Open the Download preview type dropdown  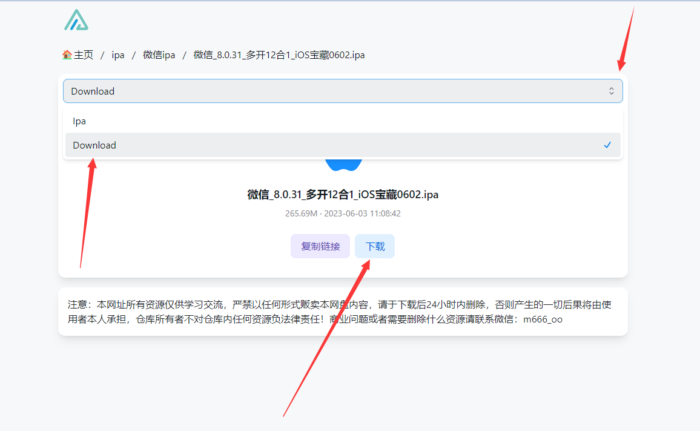point(343,91)
